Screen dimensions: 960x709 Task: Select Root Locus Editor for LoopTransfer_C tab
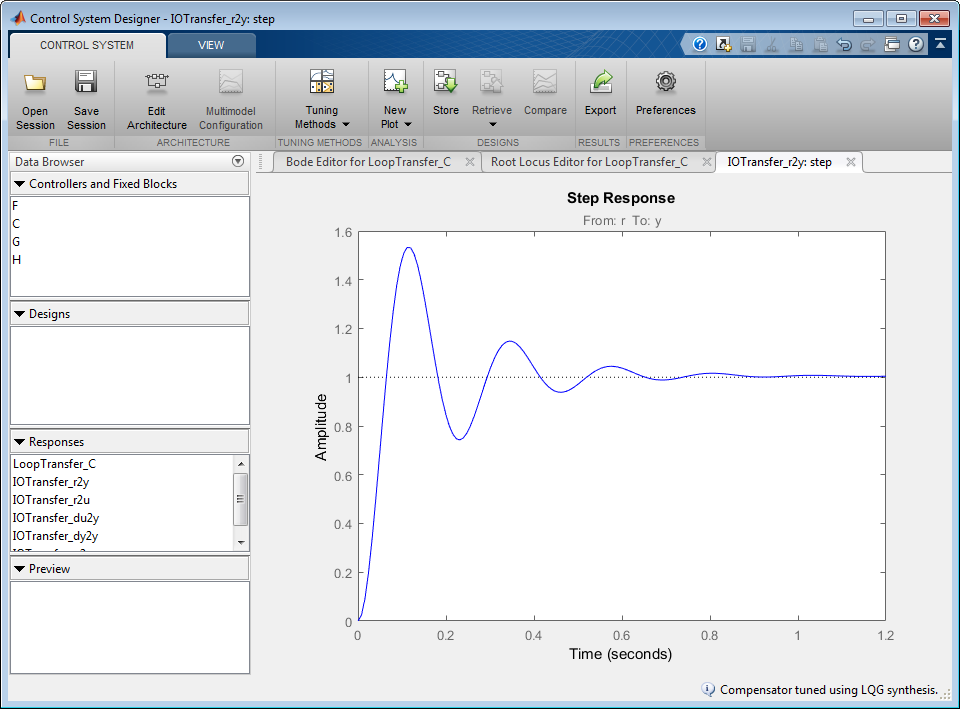click(590, 162)
